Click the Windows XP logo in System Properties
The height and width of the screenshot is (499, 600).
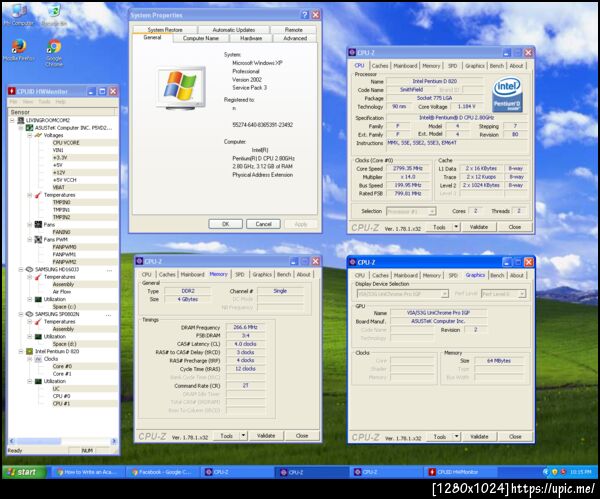(181, 88)
